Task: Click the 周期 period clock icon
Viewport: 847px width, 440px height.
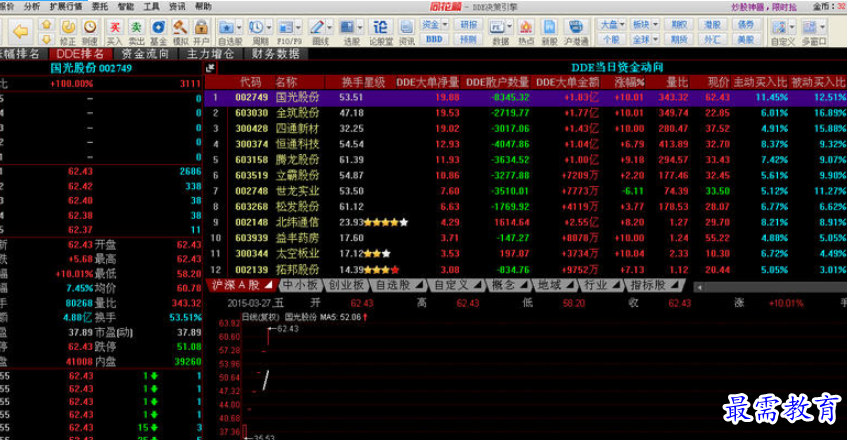Action: tap(257, 27)
